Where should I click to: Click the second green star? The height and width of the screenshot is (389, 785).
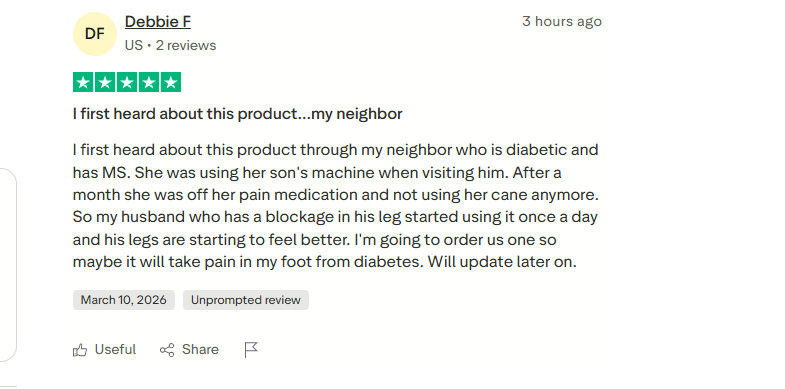[105, 82]
